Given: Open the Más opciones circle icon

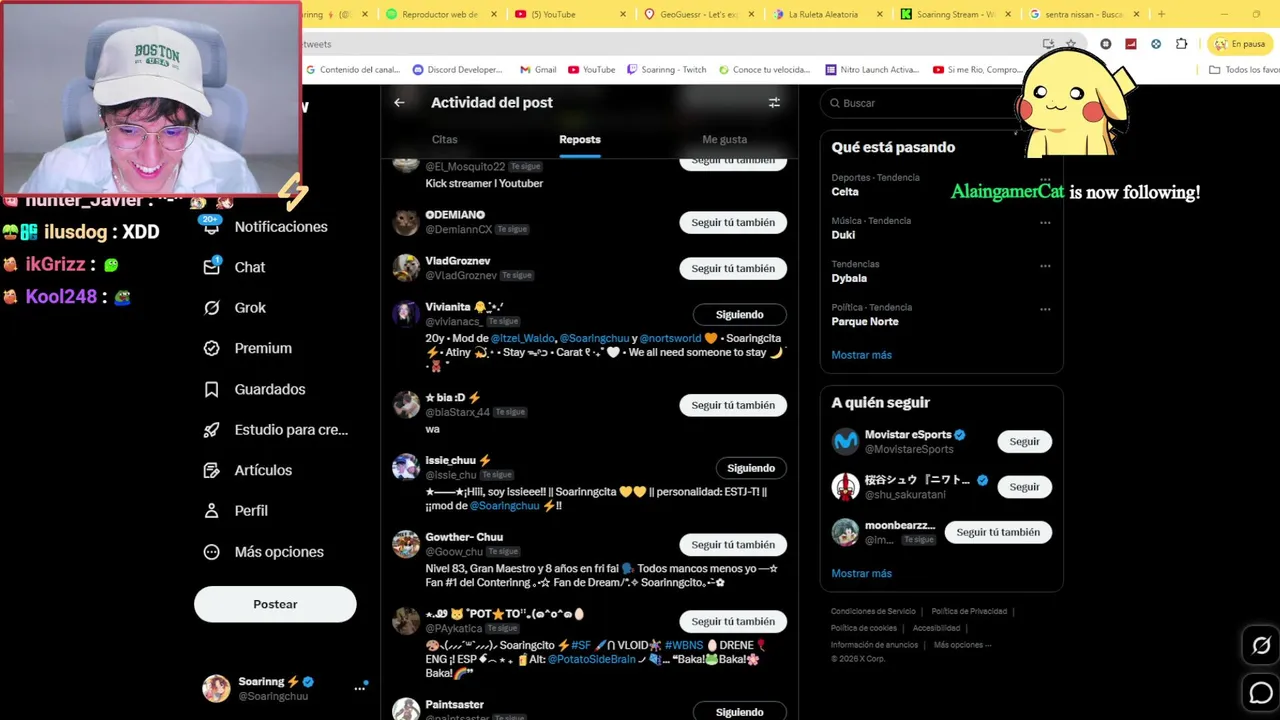Looking at the screenshot, I should (x=211, y=552).
